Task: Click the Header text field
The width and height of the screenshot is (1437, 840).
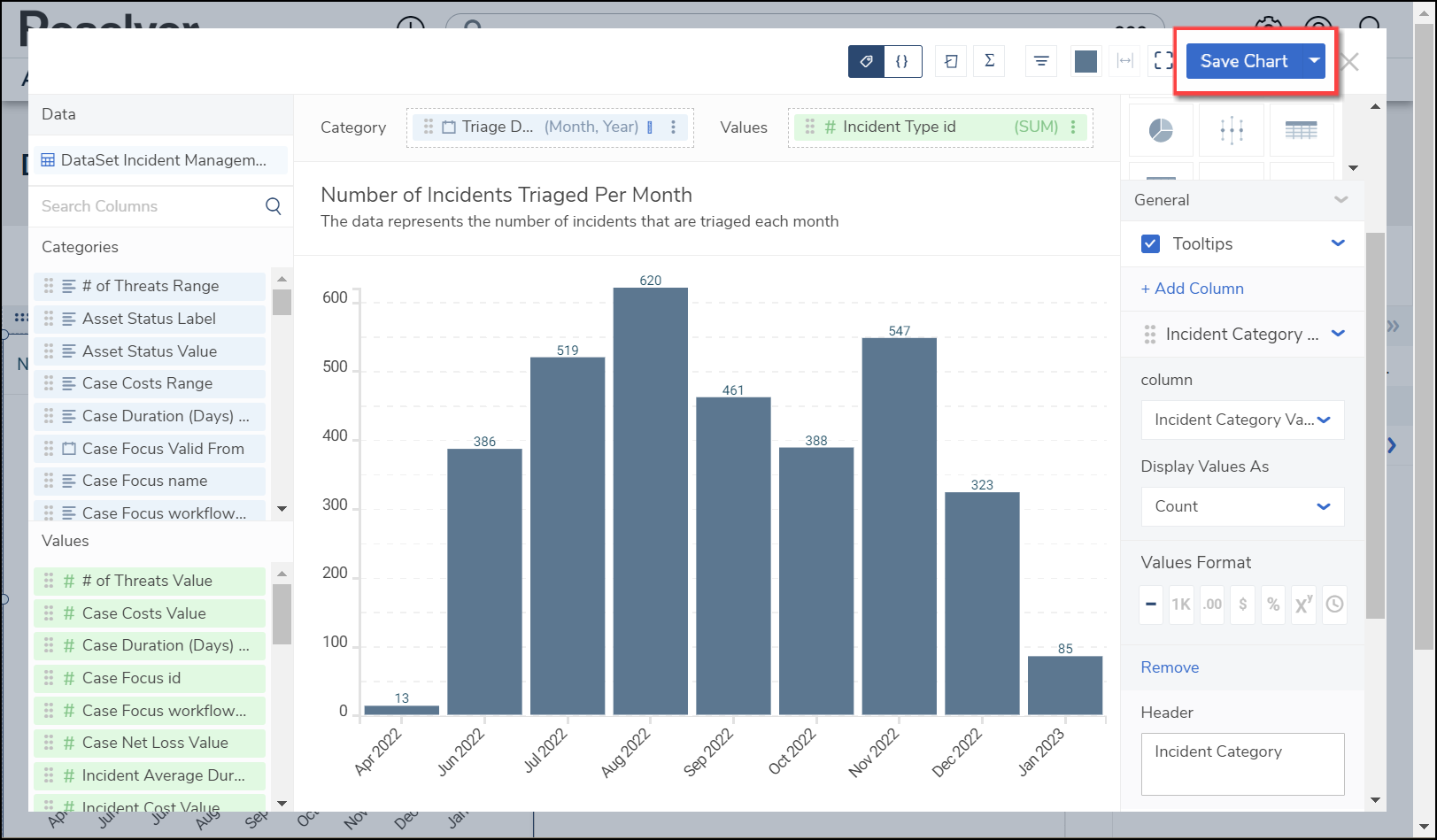Action: [x=1242, y=763]
